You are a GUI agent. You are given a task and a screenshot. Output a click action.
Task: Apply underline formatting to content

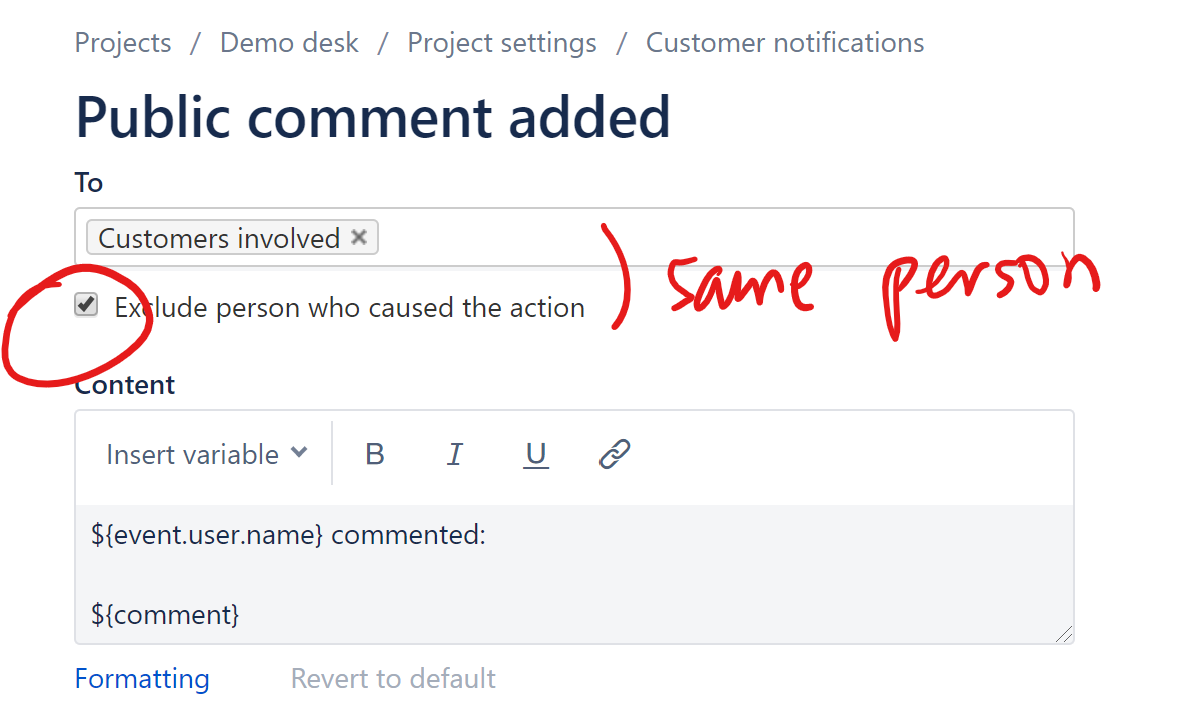coord(535,454)
